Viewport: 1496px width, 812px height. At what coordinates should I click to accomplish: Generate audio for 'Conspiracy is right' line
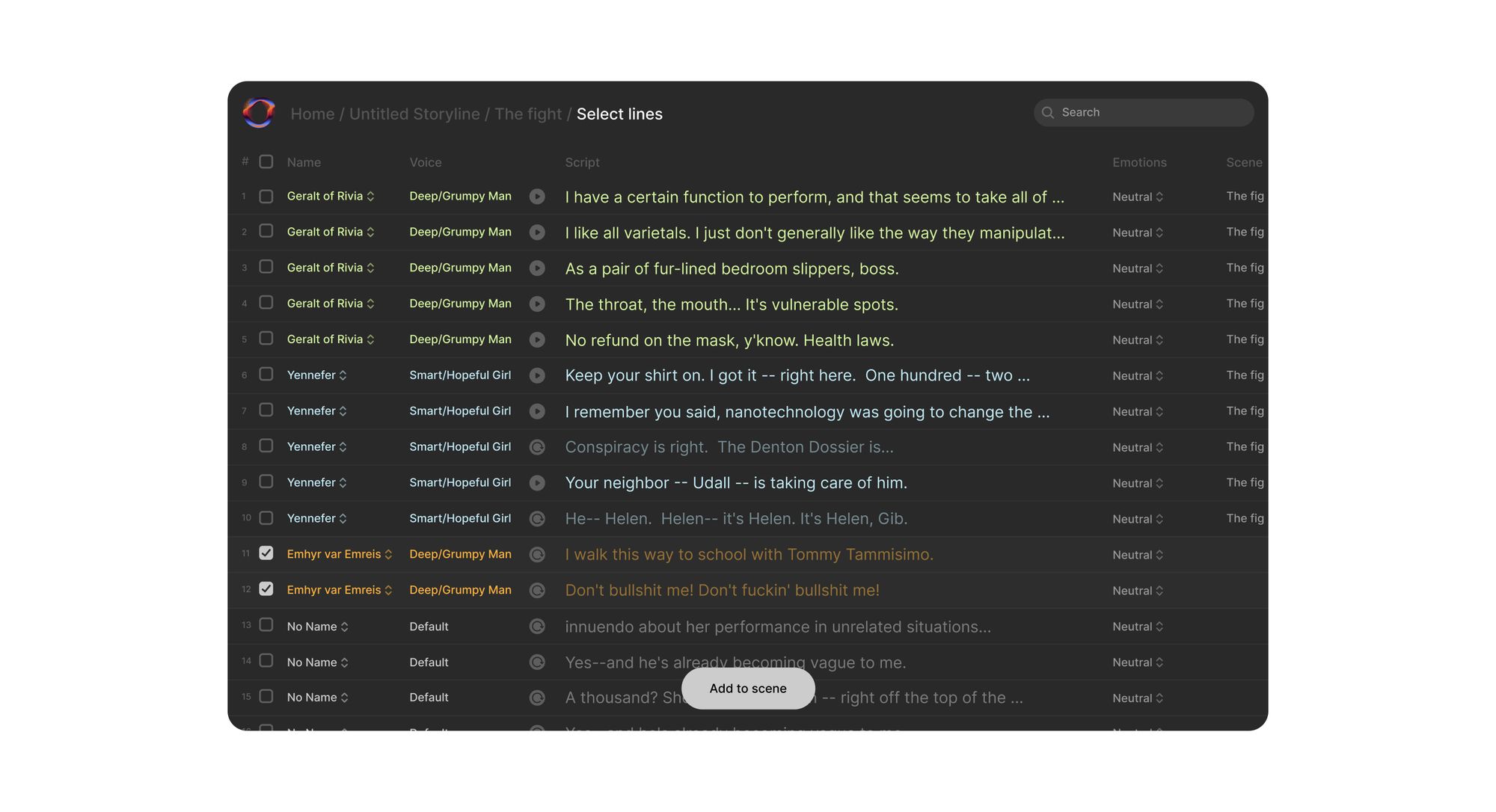tap(537, 447)
